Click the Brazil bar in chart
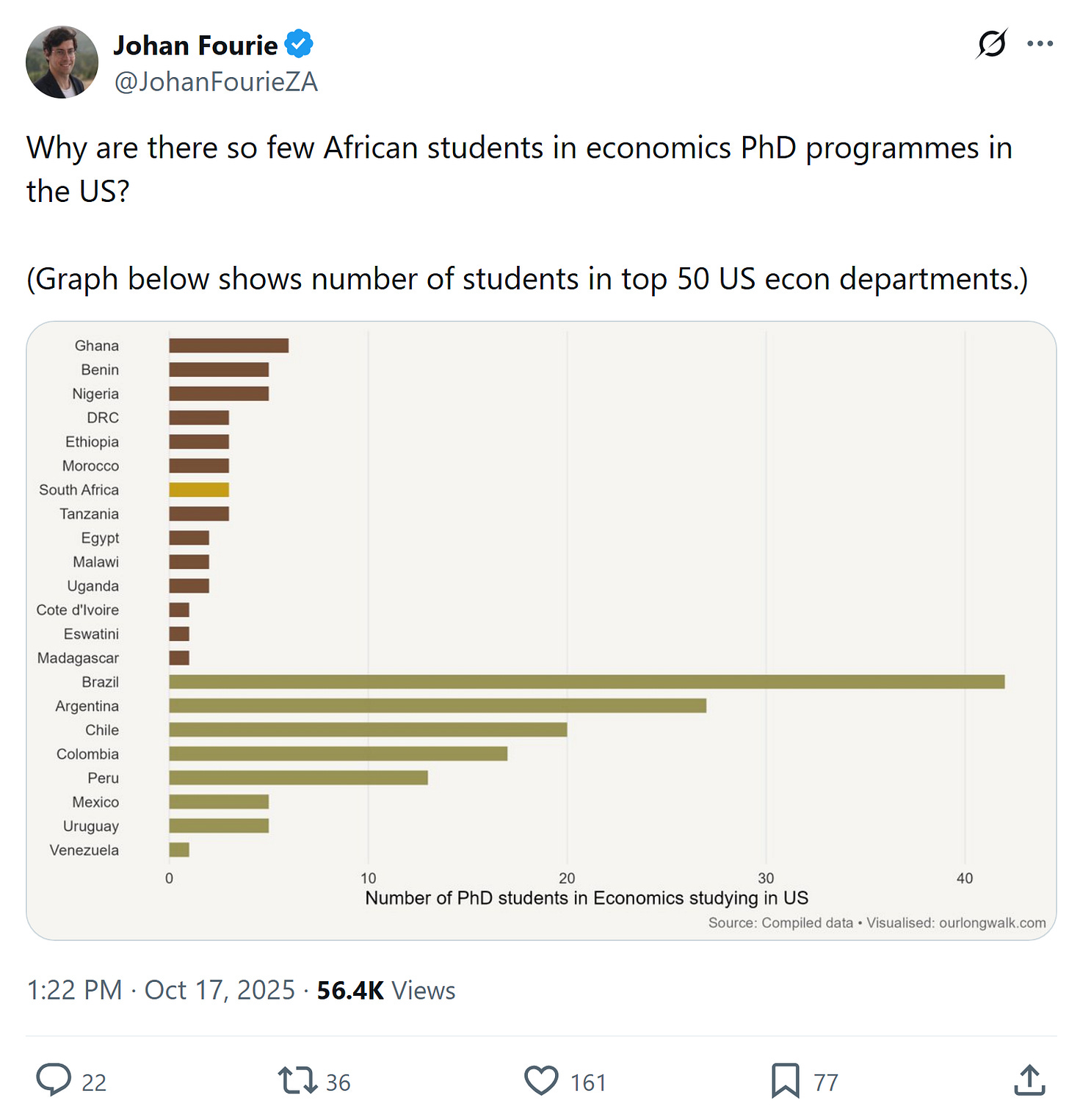The height and width of the screenshot is (1120, 1069). pyautogui.click(x=587, y=682)
